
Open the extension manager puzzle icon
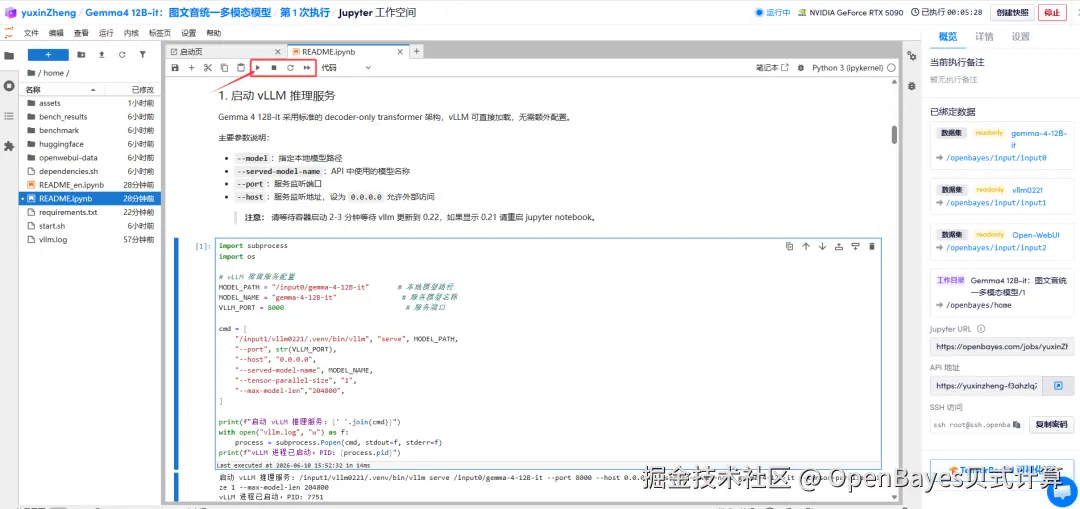[9, 146]
